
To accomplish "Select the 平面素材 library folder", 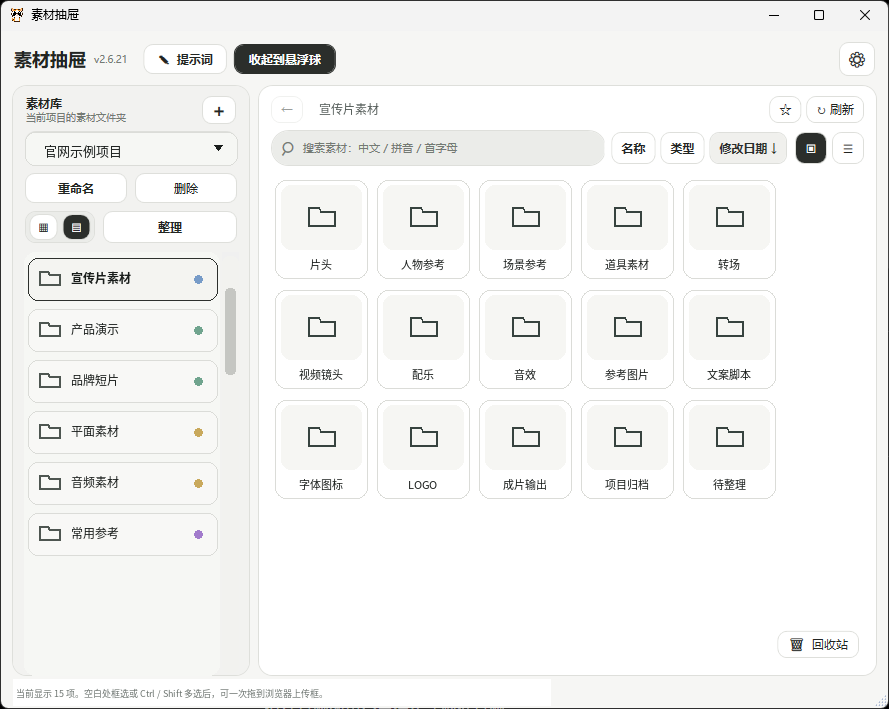I will [x=123, y=432].
